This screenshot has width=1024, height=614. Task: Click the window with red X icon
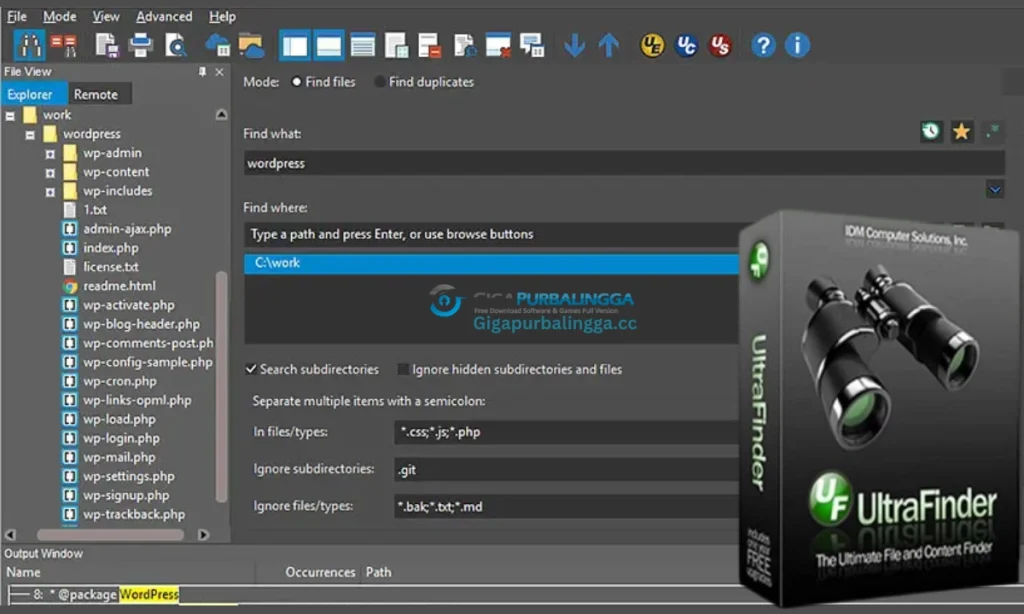pos(498,45)
